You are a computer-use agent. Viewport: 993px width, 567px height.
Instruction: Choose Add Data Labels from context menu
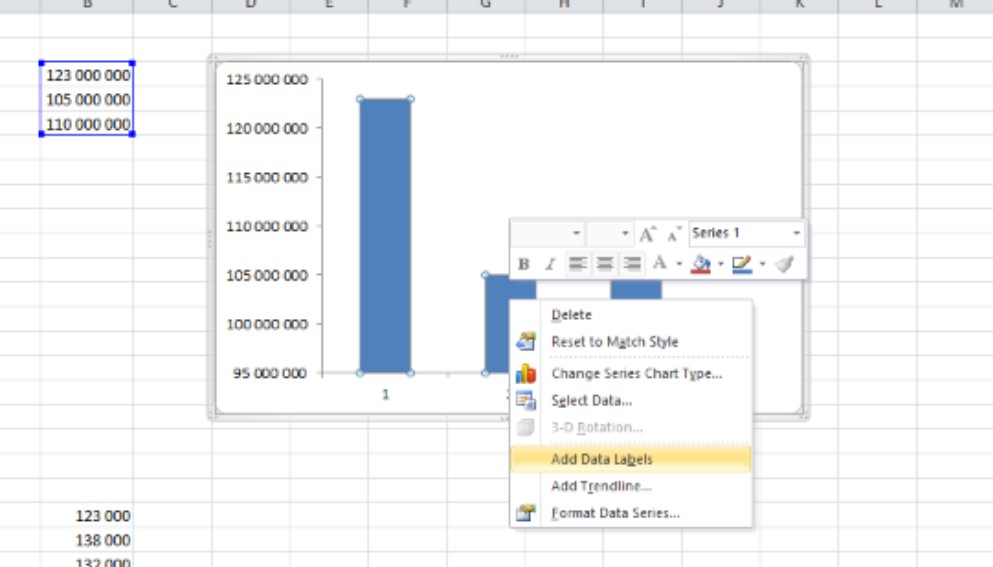tap(601, 459)
